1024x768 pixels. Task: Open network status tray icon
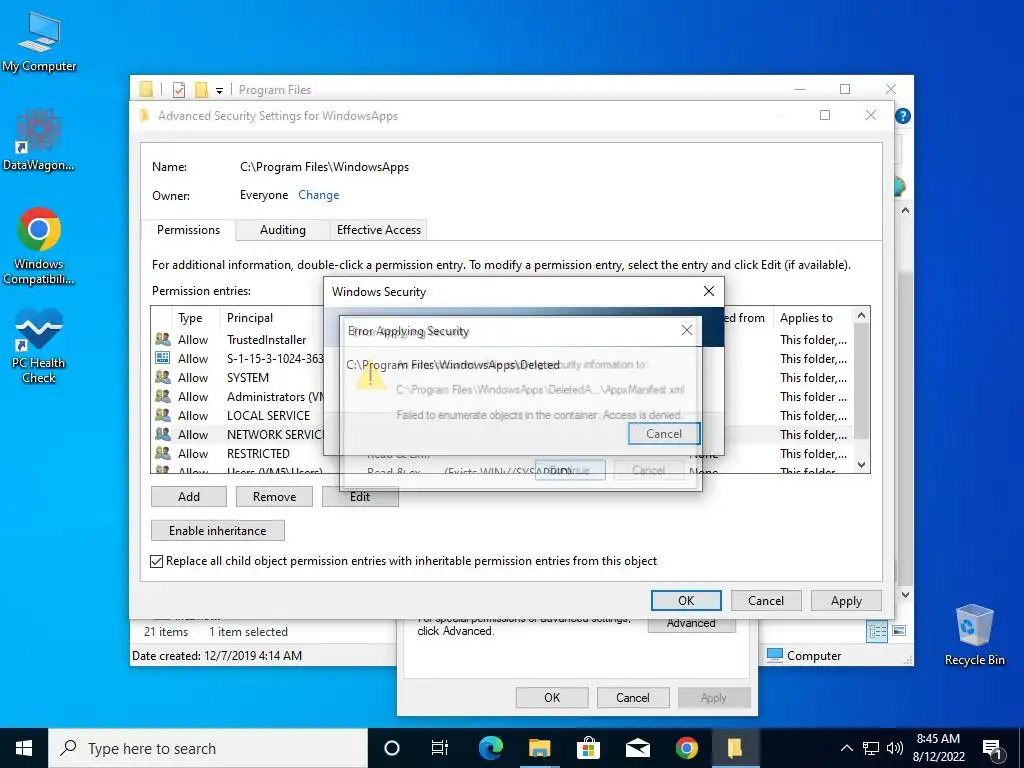click(871, 748)
